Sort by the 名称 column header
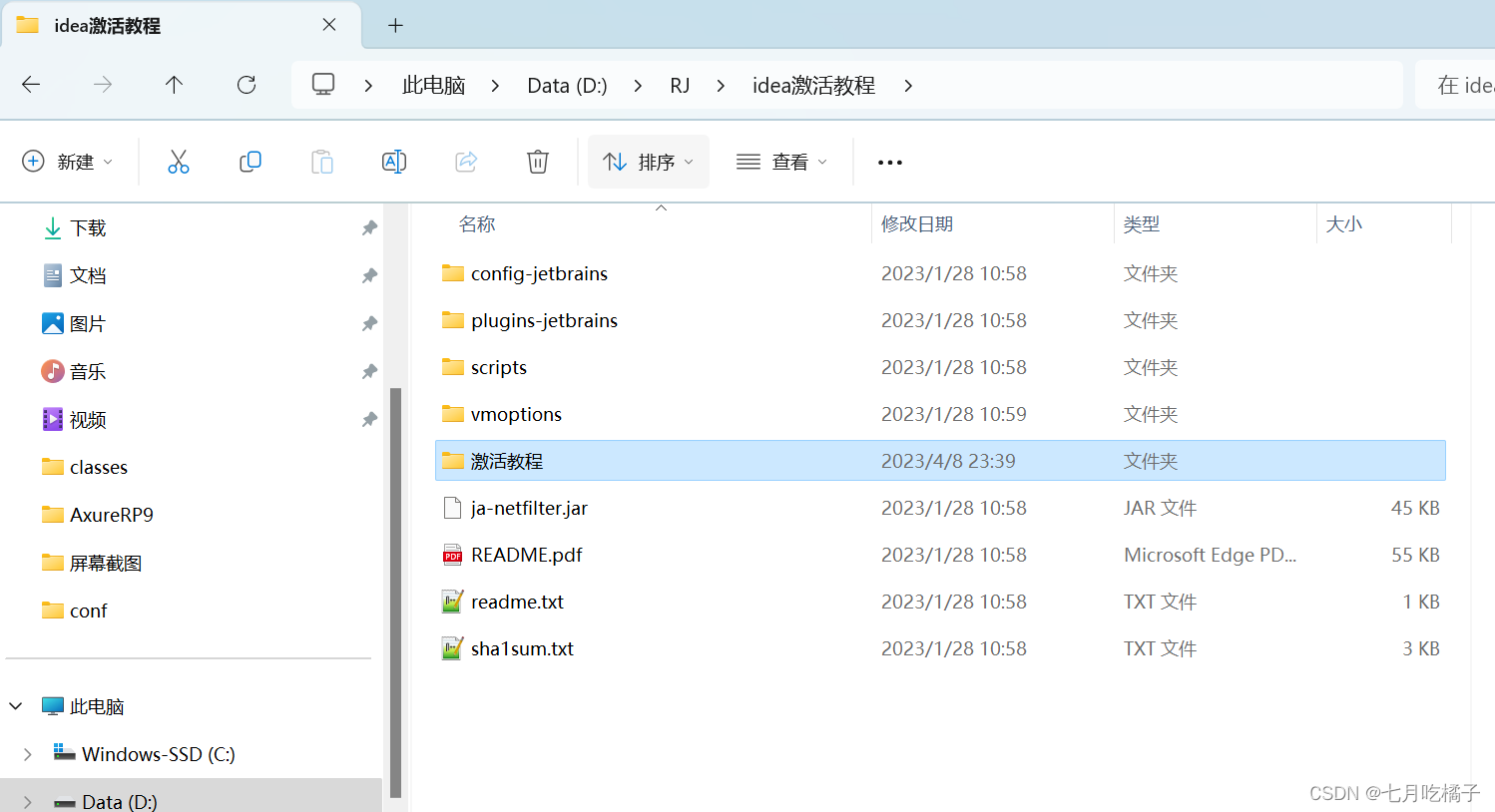Image resolution: width=1495 pixels, height=812 pixels. tap(477, 224)
